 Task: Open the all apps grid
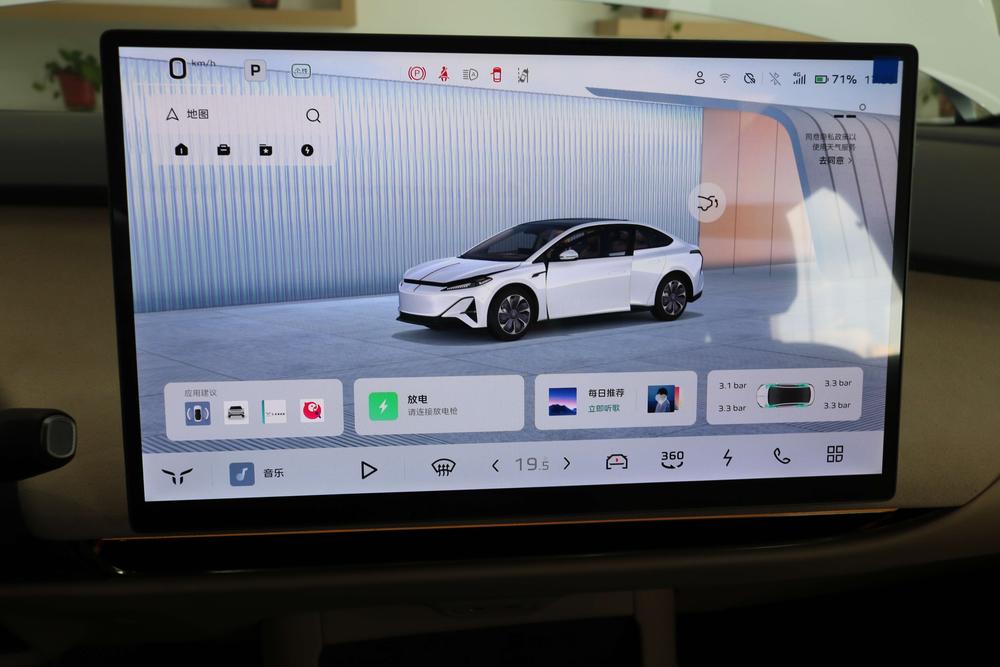pyautogui.click(x=835, y=453)
